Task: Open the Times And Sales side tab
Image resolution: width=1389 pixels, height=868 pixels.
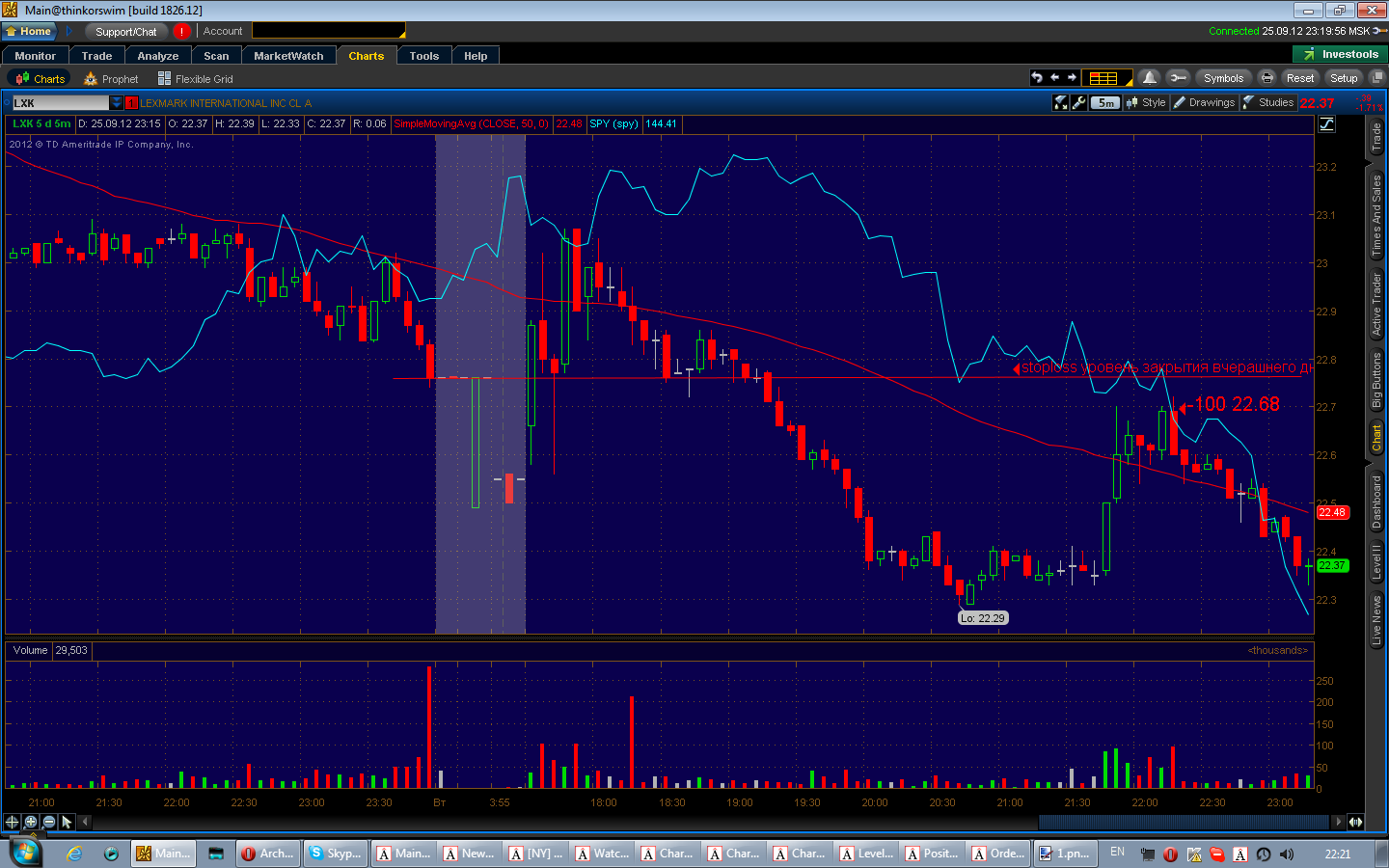Action: (x=1376, y=214)
